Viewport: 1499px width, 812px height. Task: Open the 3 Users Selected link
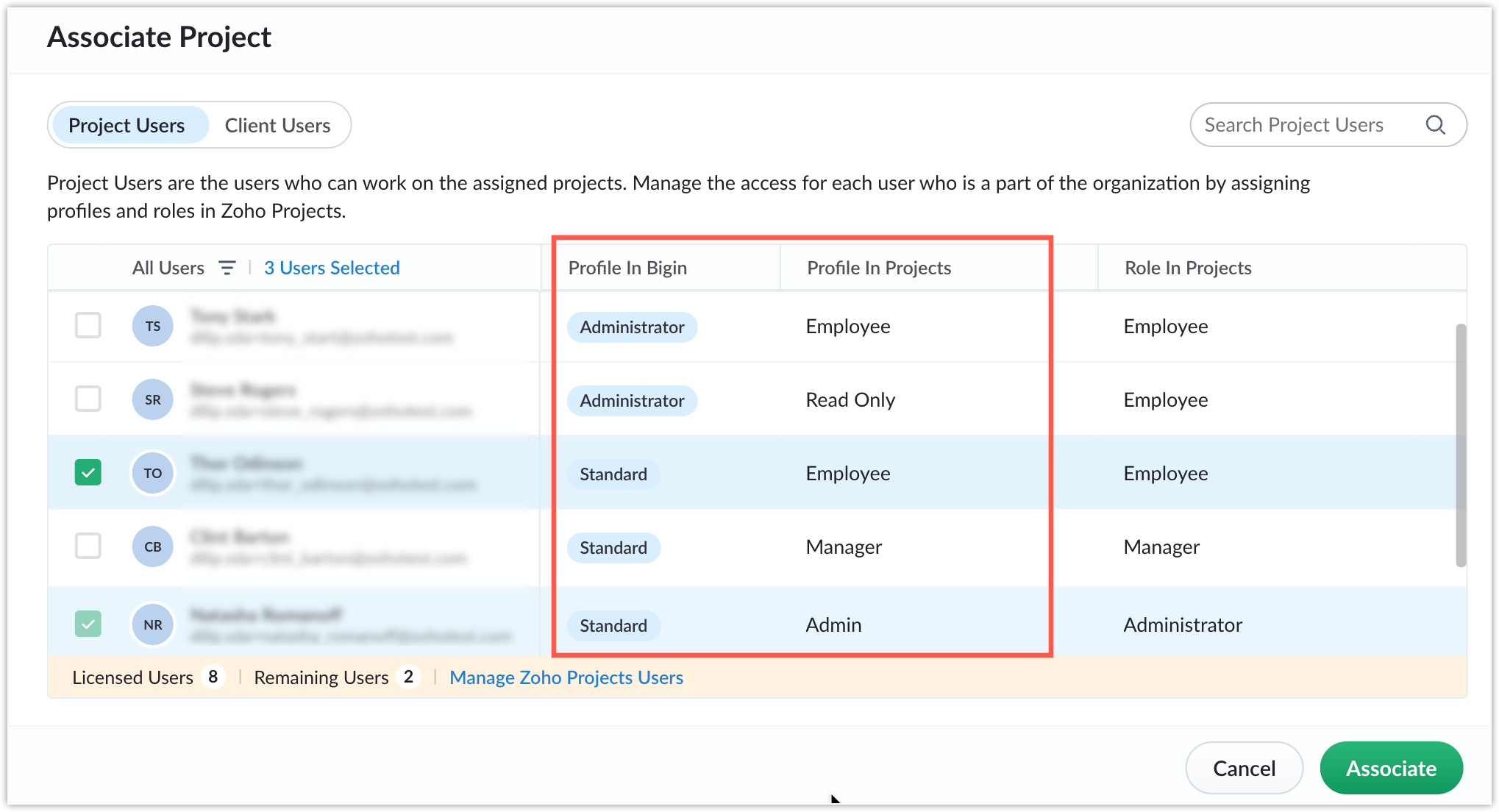click(332, 268)
